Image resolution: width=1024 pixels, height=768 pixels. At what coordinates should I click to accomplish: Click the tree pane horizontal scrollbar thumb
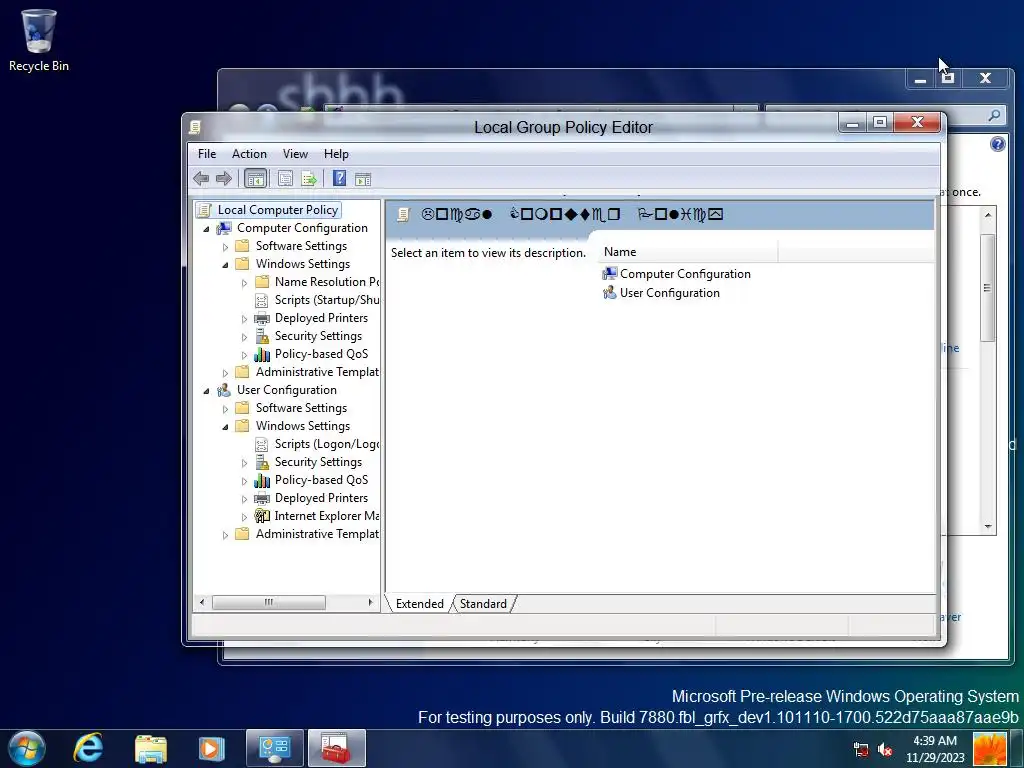tap(268, 602)
